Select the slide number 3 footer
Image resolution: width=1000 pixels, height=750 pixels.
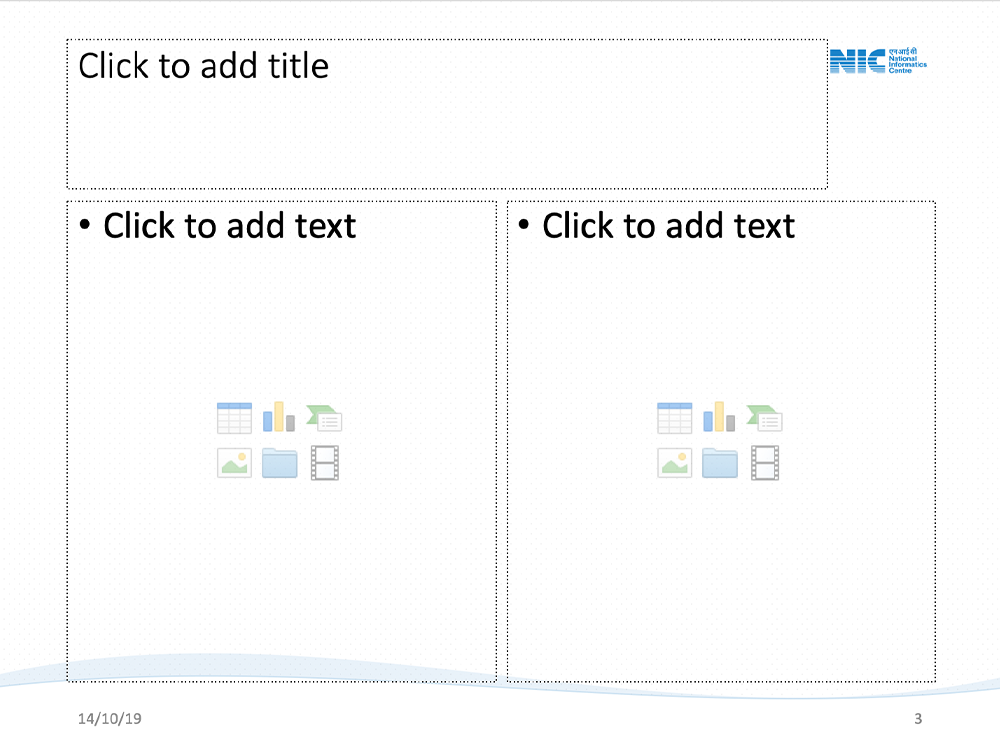click(x=918, y=719)
